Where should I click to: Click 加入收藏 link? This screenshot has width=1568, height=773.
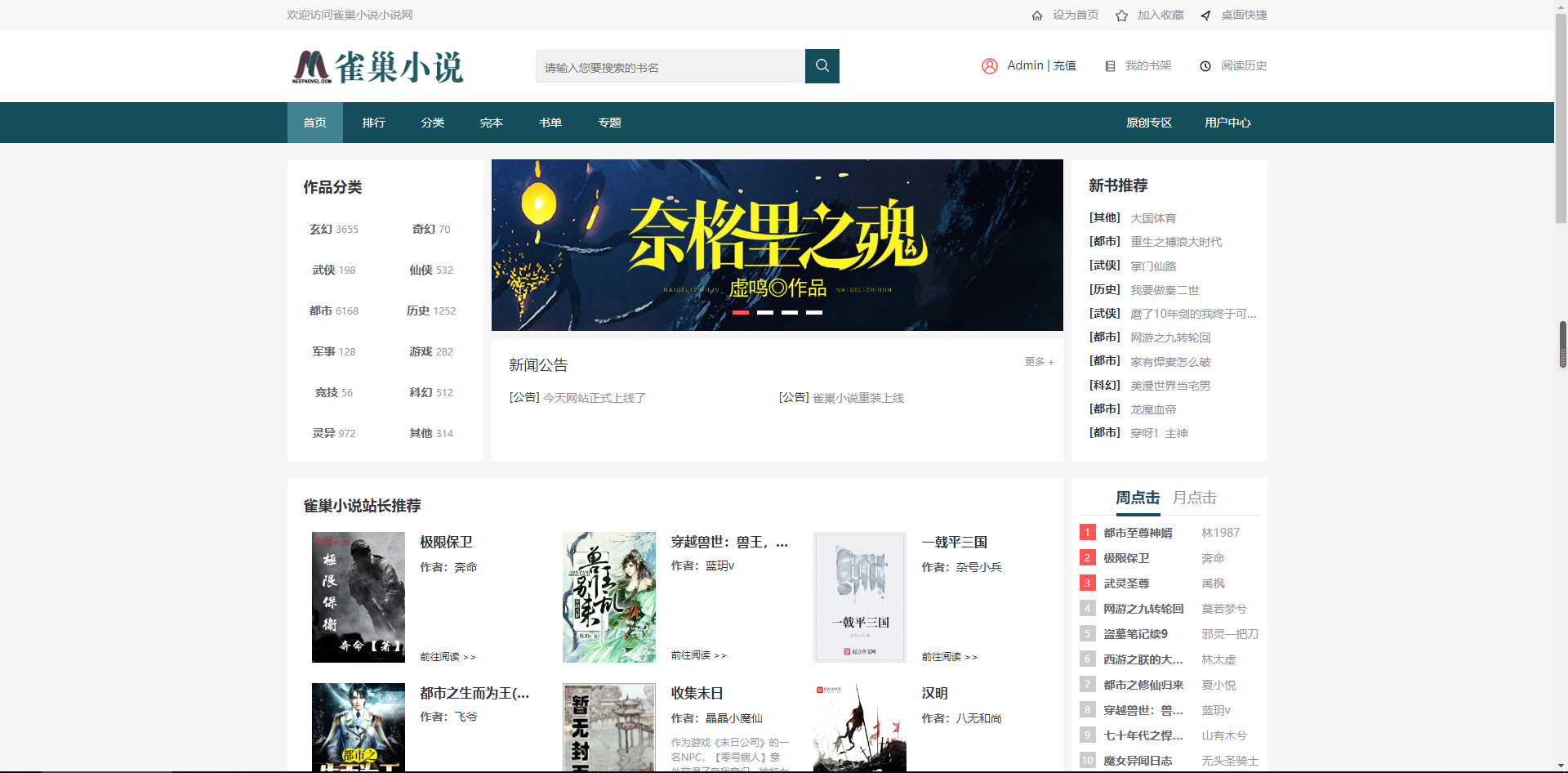(1160, 15)
